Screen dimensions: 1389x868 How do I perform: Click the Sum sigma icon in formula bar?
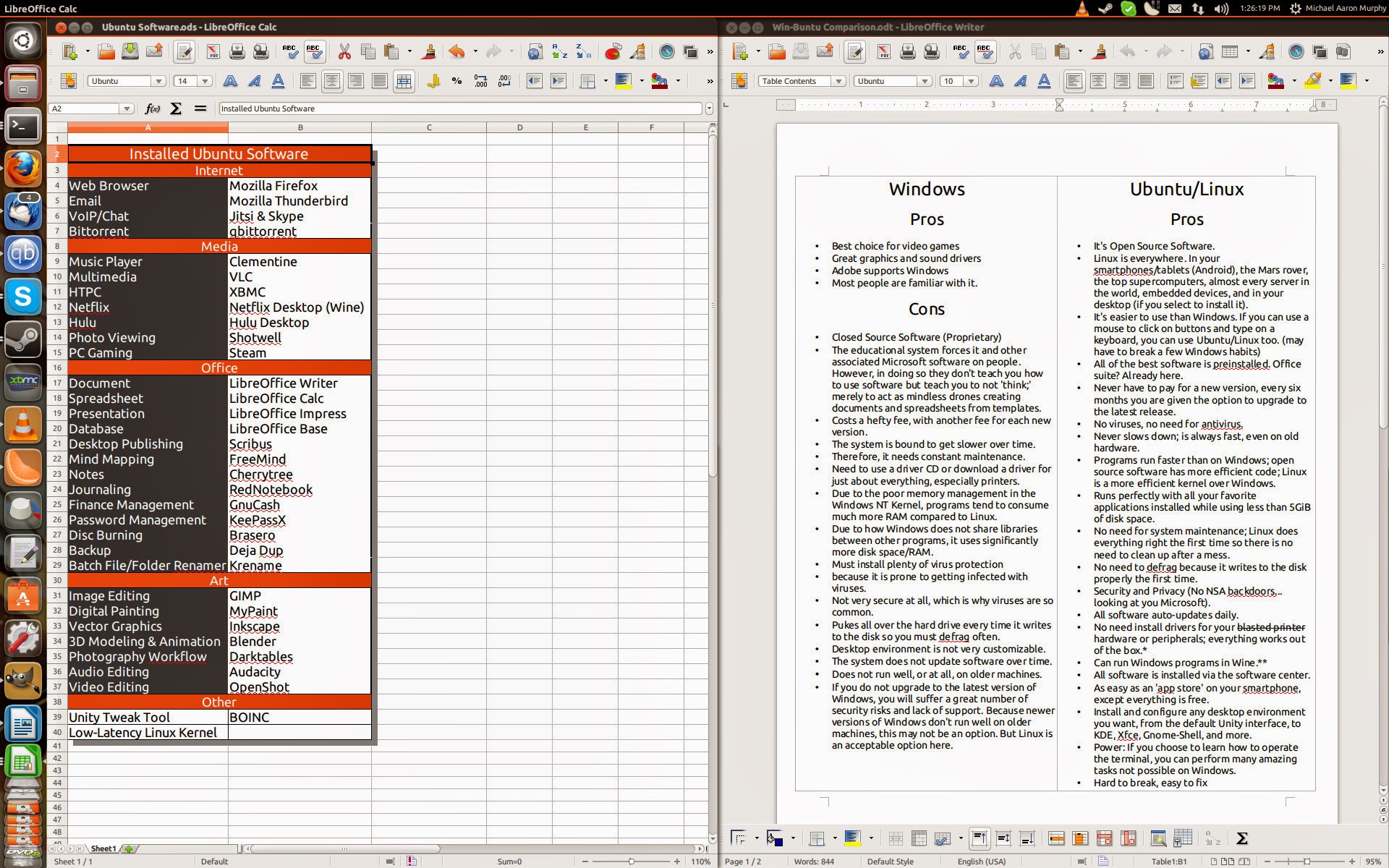(176, 109)
